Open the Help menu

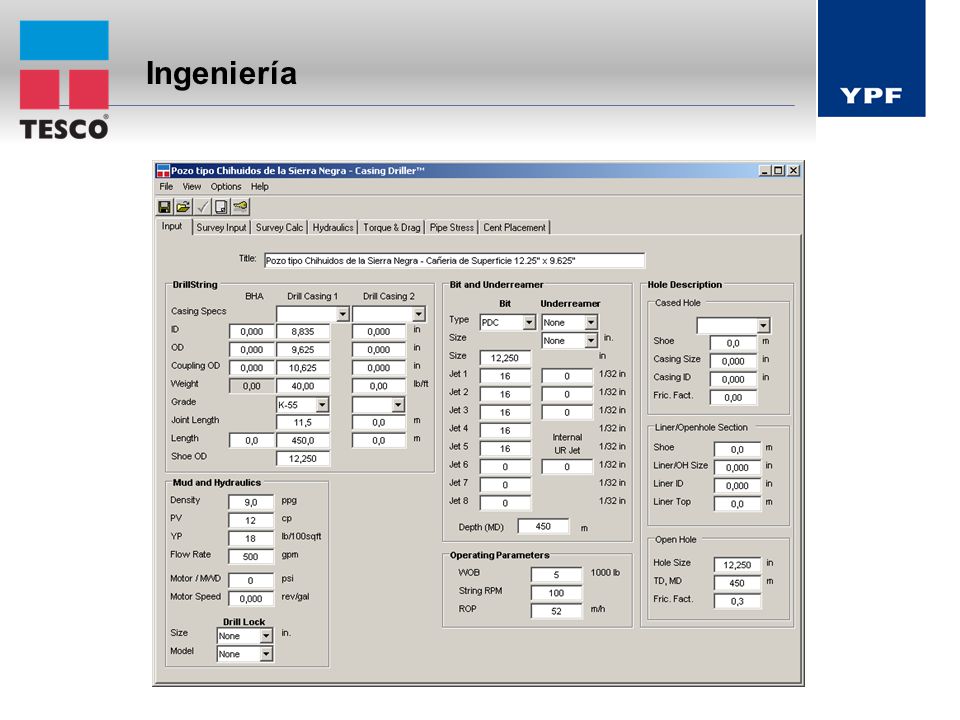(x=260, y=187)
